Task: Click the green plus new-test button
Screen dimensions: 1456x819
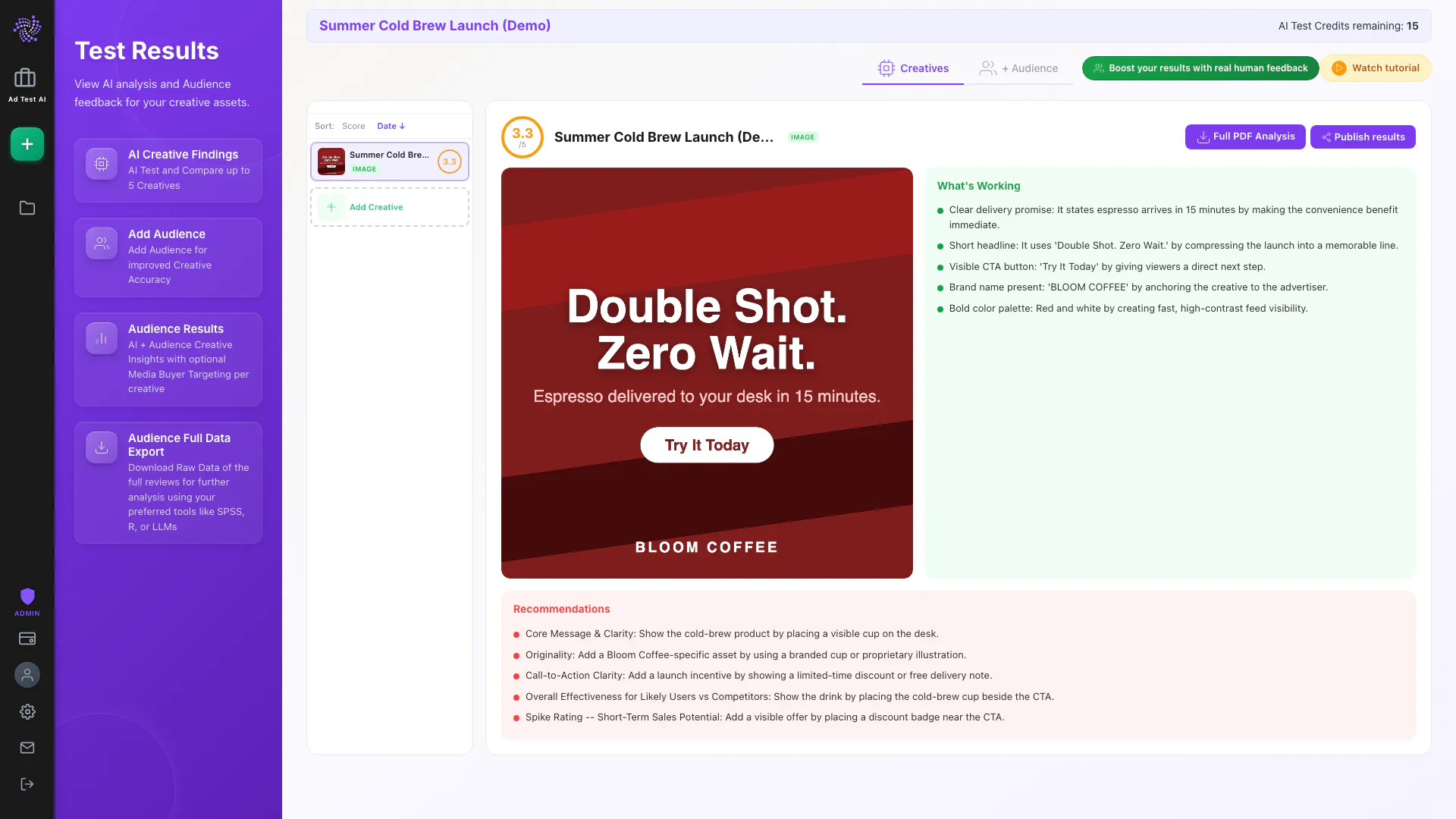Action: (27, 144)
